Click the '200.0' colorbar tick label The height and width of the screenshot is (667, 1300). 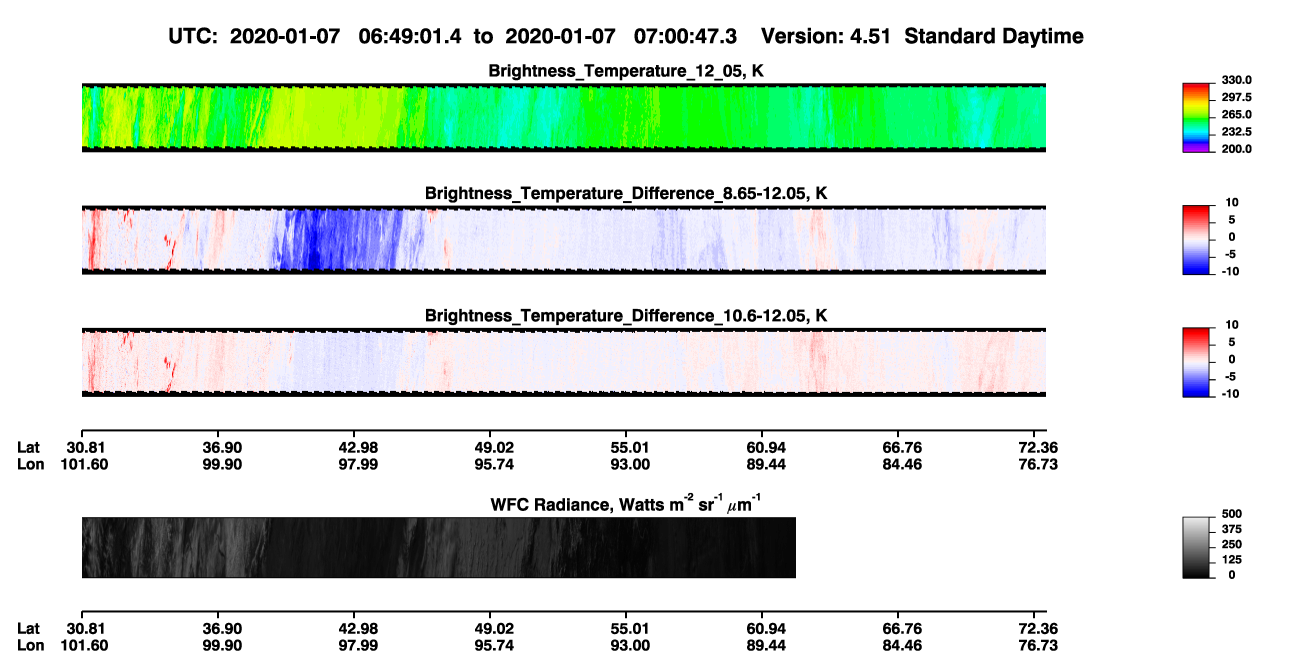point(1237,149)
